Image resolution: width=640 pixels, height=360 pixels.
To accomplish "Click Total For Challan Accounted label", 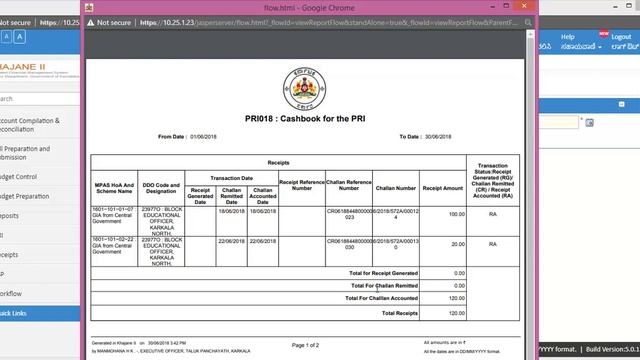I will pos(381,298).
